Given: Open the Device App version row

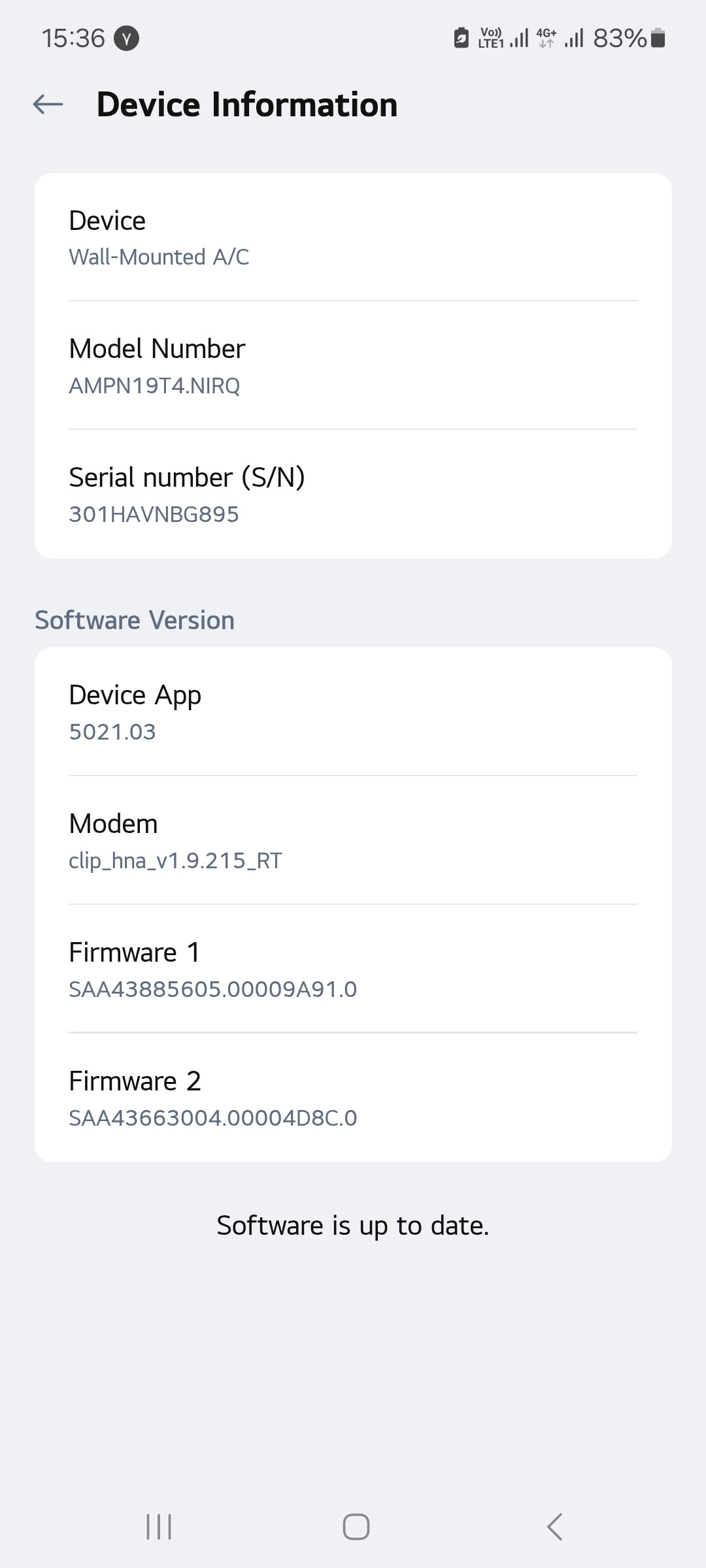Looking at the screenshot, I should point(353,712).
